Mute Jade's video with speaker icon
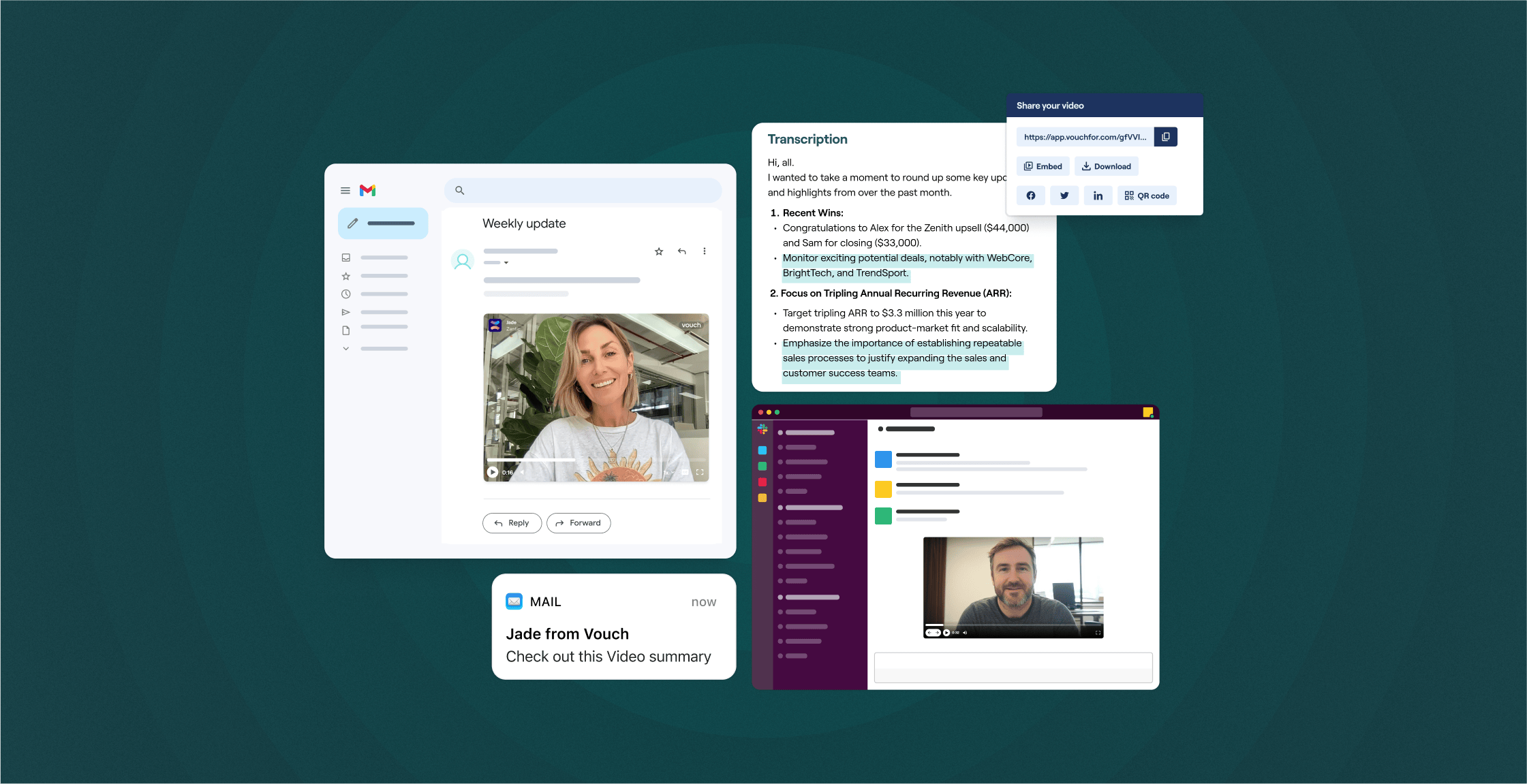The image size is (1527, 784). coord(523,472)
